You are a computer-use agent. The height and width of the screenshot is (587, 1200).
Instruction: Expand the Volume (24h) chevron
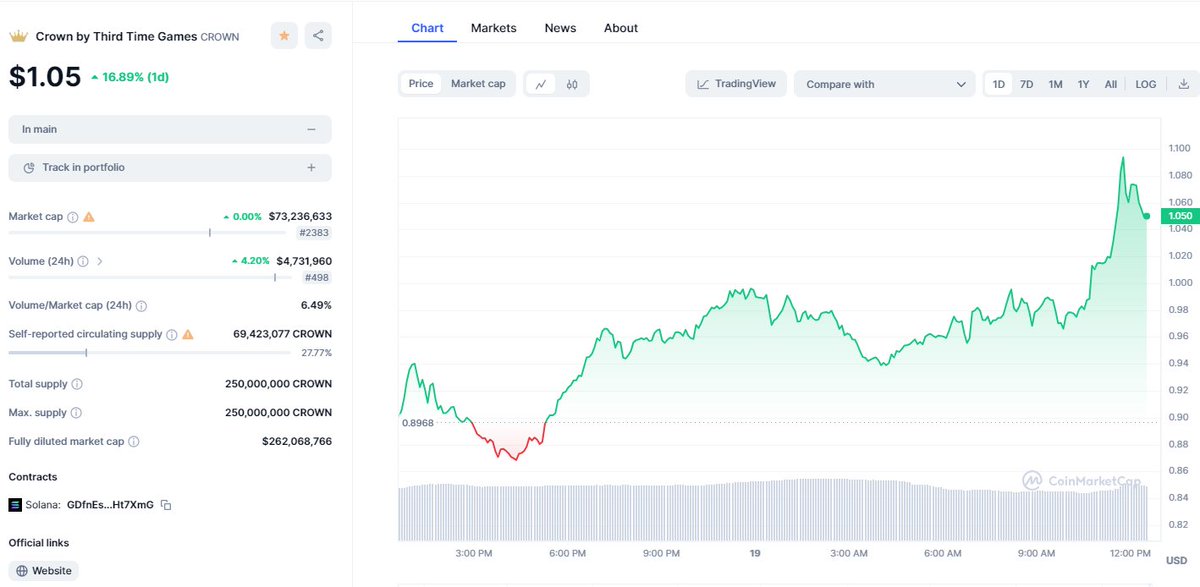tap(99, 261)
